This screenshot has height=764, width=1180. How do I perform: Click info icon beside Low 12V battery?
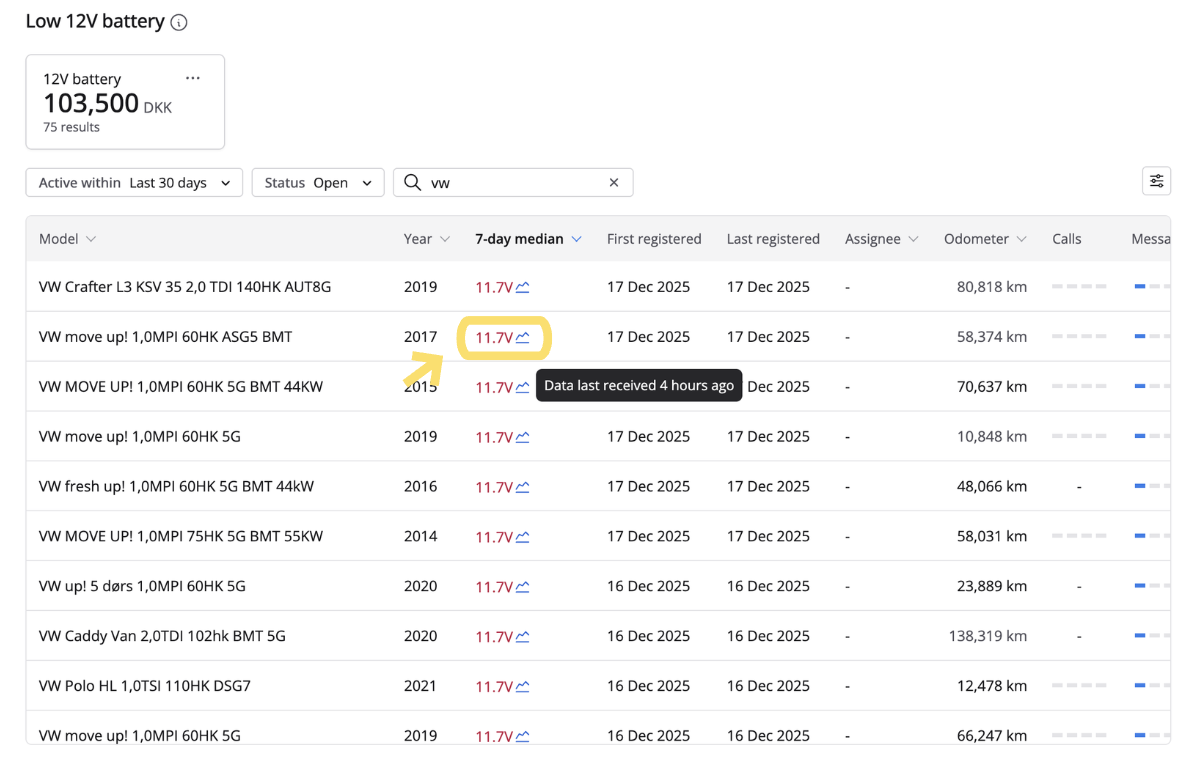click(179, 23)
